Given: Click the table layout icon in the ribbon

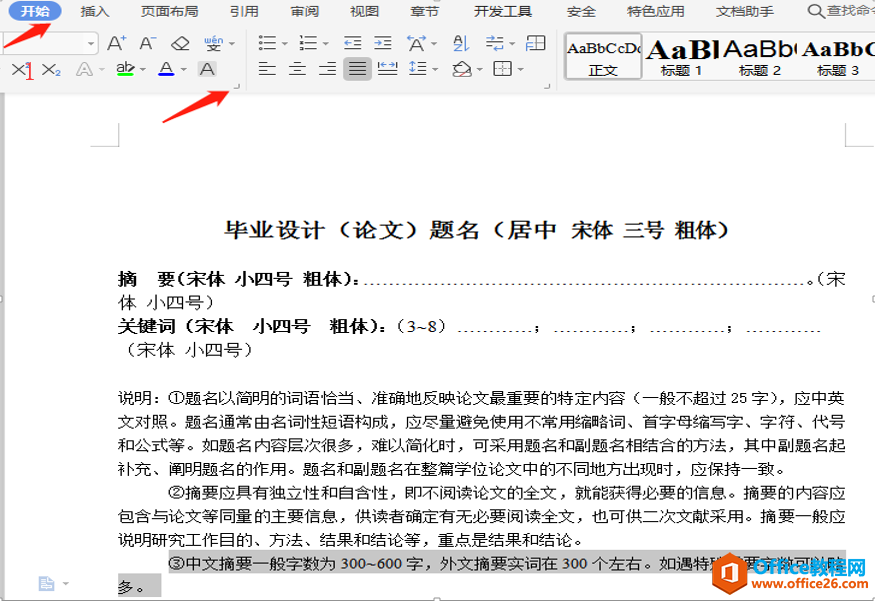Looking at the screenshot, I should point(536,43).
